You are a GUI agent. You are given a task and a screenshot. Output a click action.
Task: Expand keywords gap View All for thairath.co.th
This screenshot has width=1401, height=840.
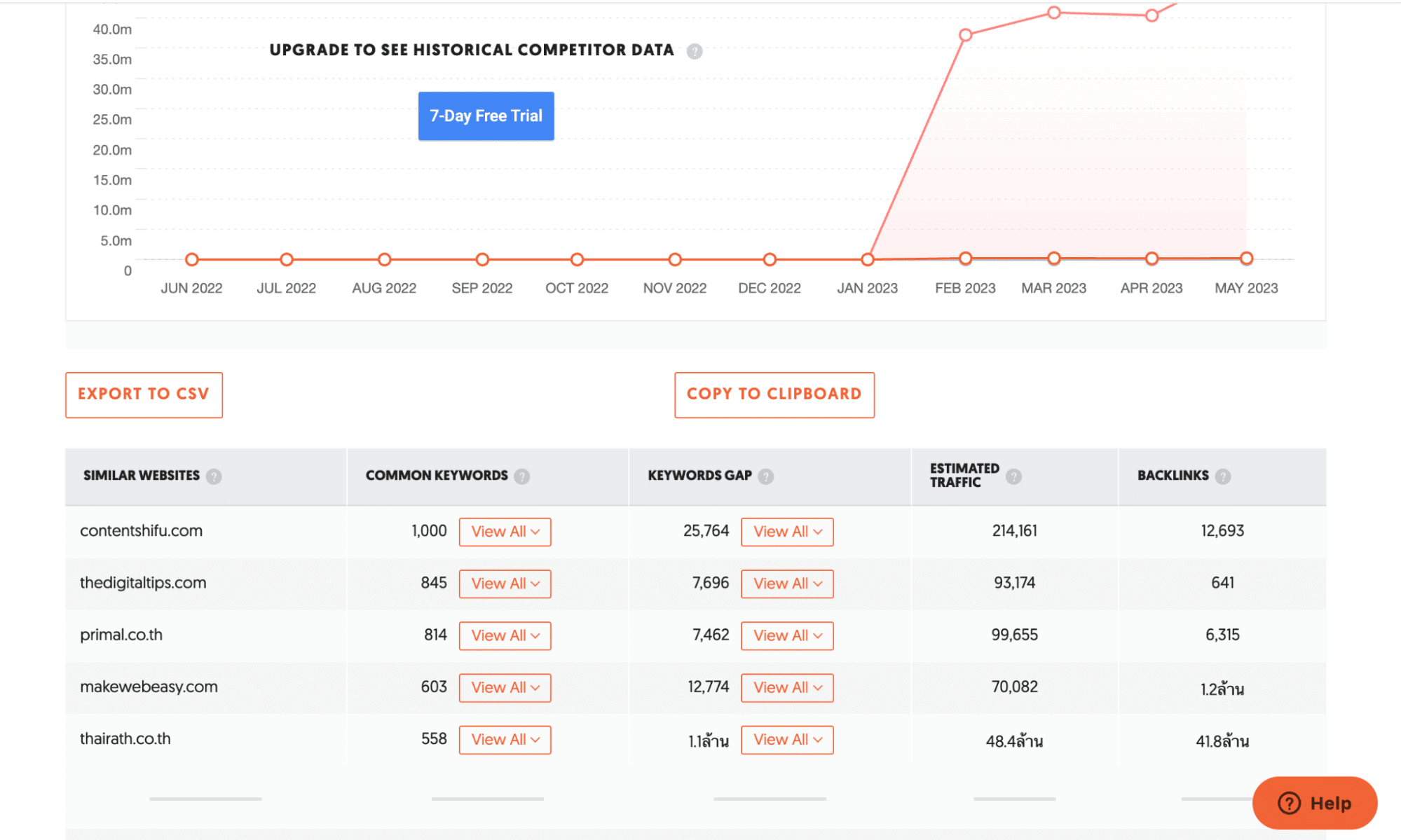point(787,739)
